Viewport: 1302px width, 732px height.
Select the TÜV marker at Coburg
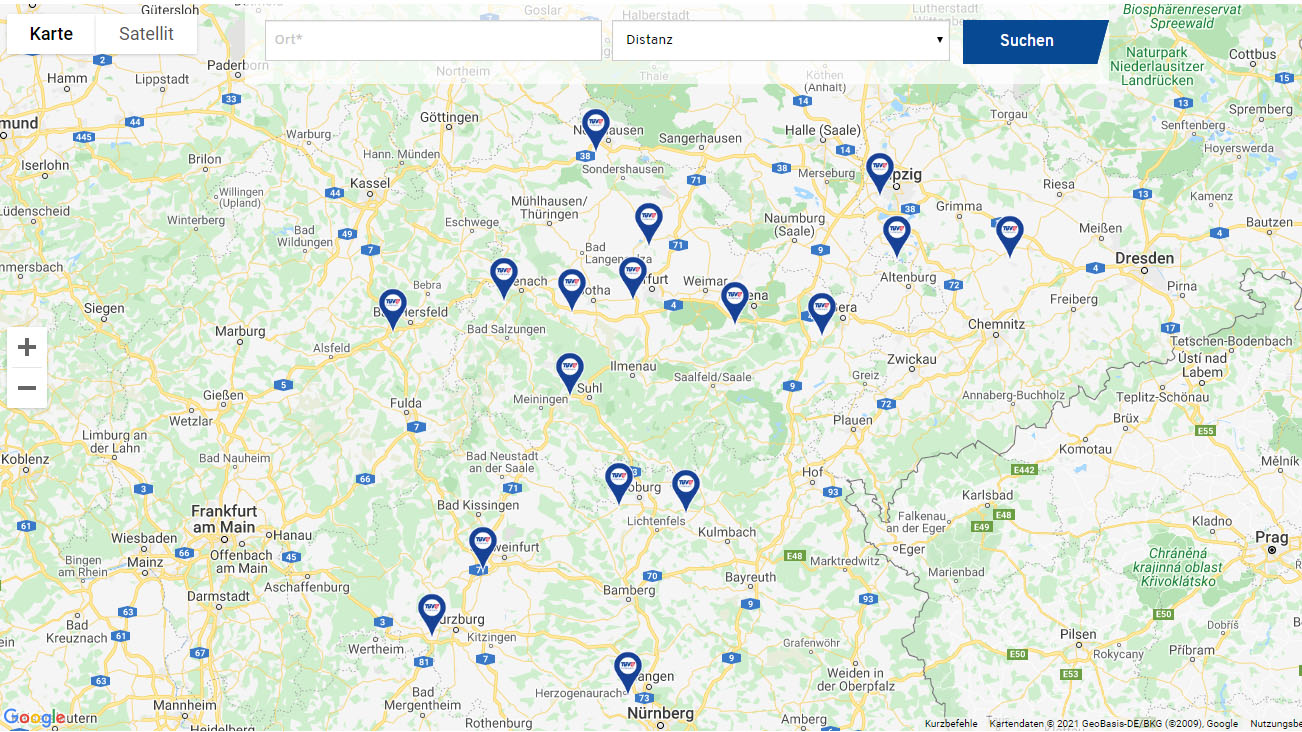click(x=619, y=480)
